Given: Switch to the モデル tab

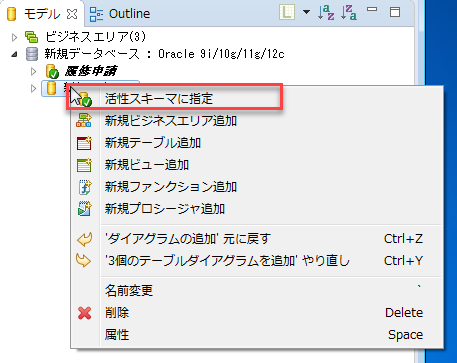Looking at the screenshot, I should 41,14.
